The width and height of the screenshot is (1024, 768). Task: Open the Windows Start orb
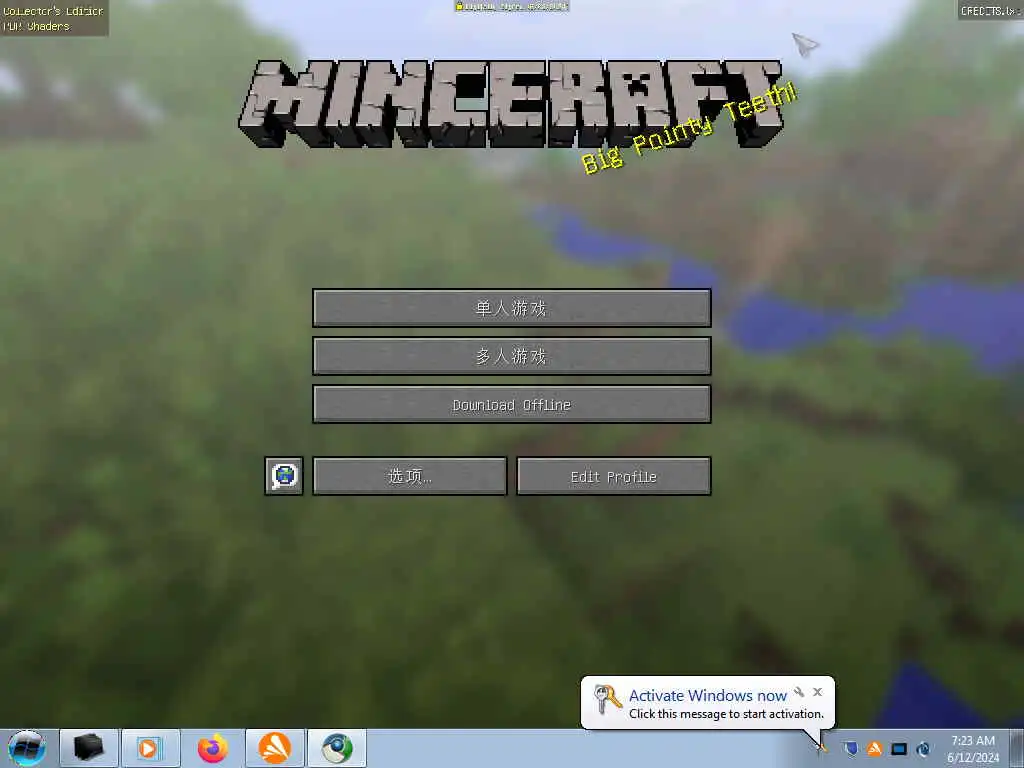click(x=27, y=748)
